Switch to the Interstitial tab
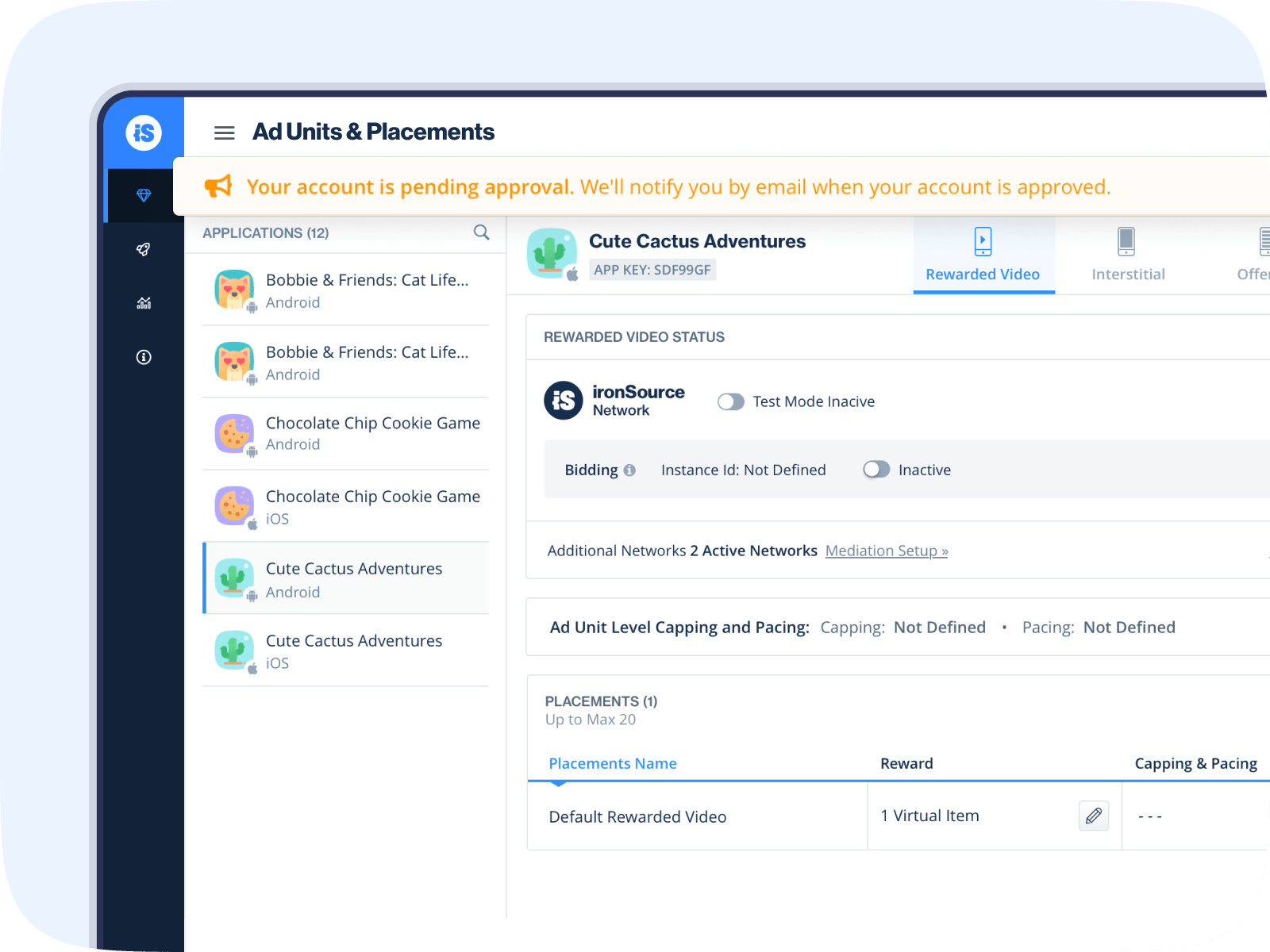Image resolution: width=1270 pixels, height=952 pixels. pyautogui.click(x=1127, y=255)
